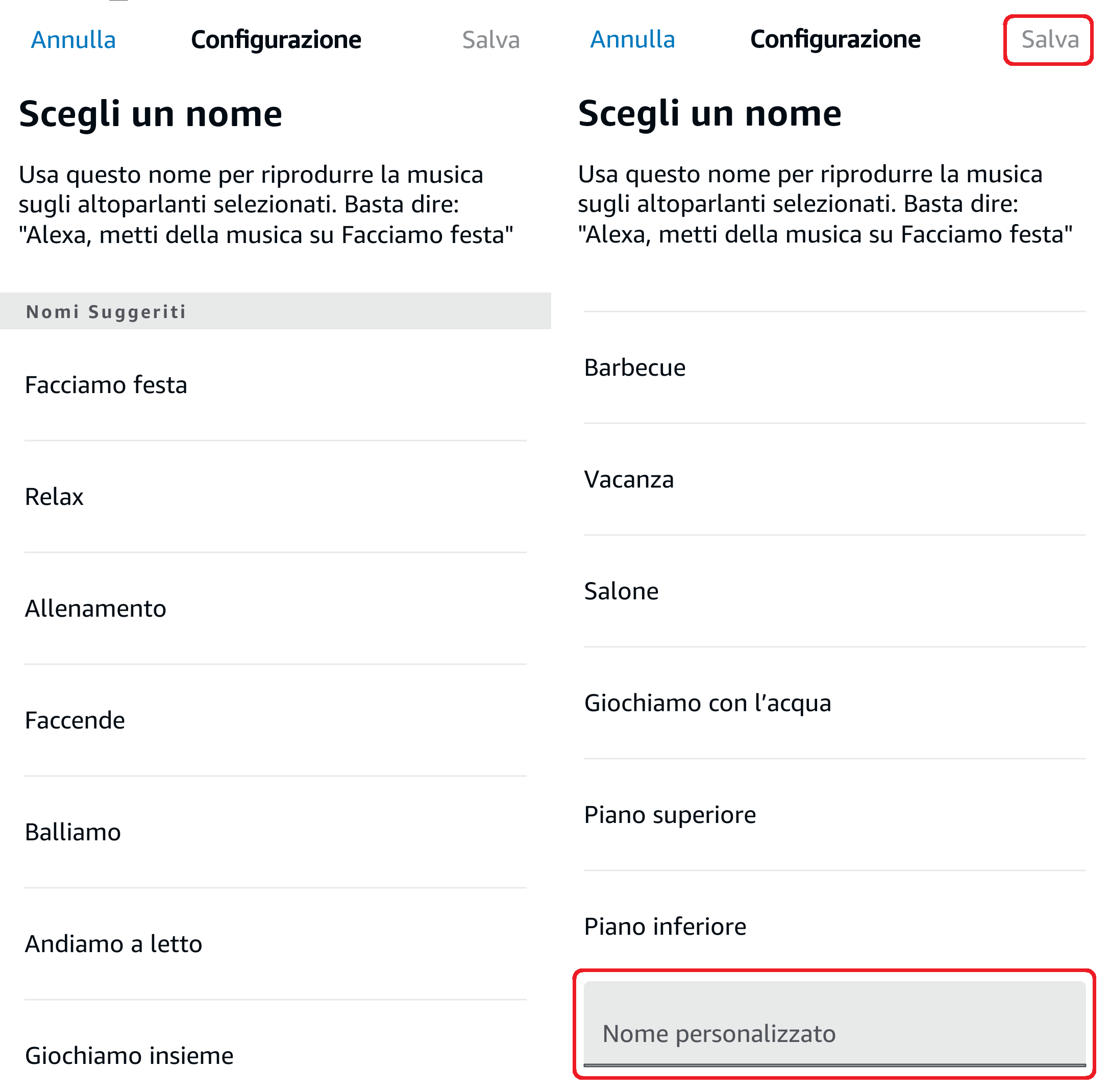Screen dimensions: 1109x1092
Task: Tap the Giochiamo con l'acqua option
Action: (707, 703)
